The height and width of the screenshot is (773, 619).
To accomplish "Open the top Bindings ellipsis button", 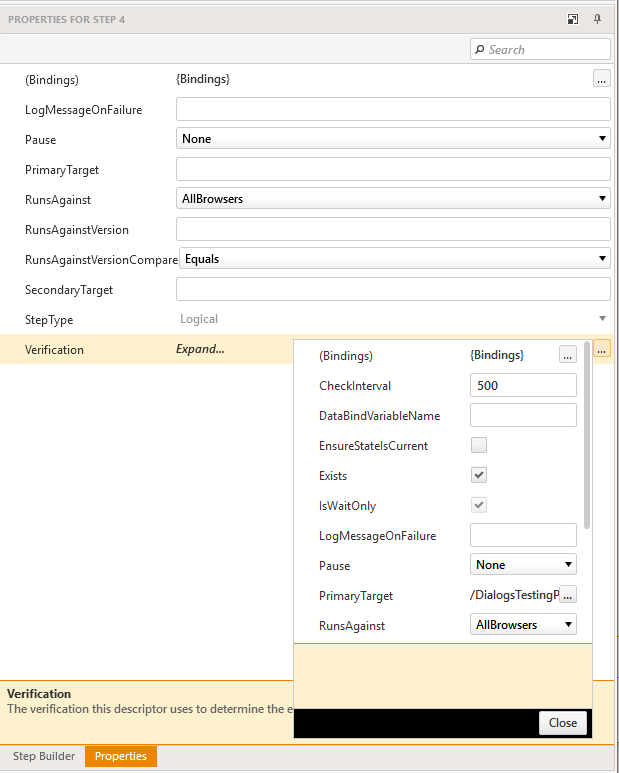I will pyautogui.click(x=601, y=79).
